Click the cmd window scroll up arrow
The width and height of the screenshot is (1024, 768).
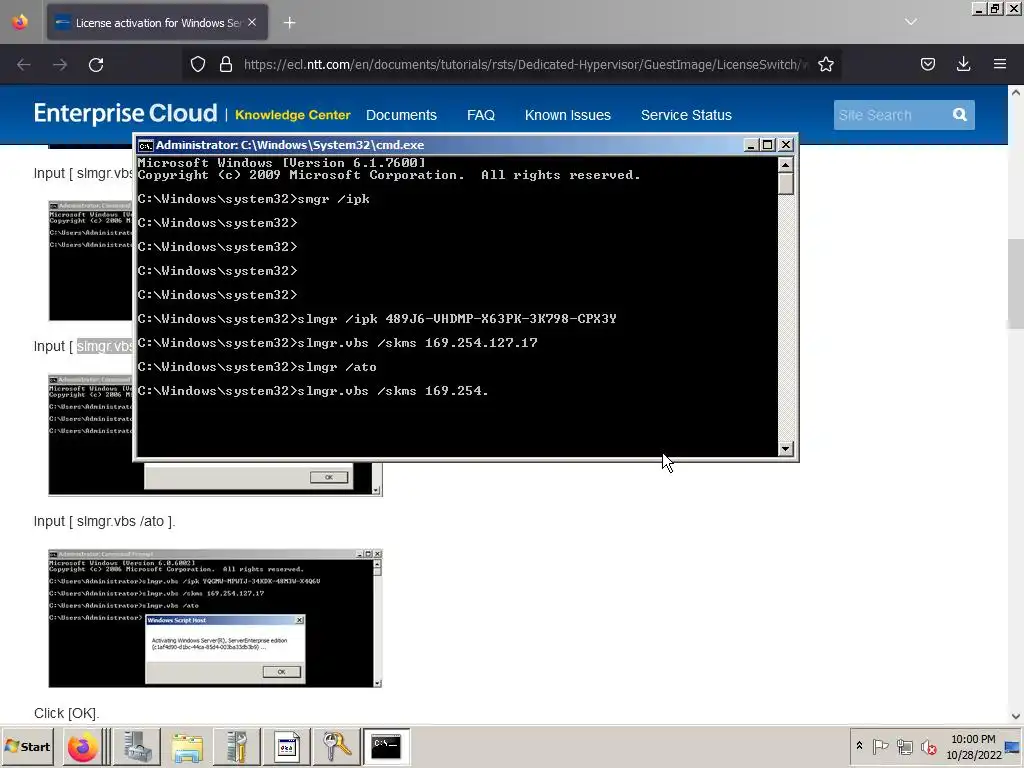click(786, 164)
